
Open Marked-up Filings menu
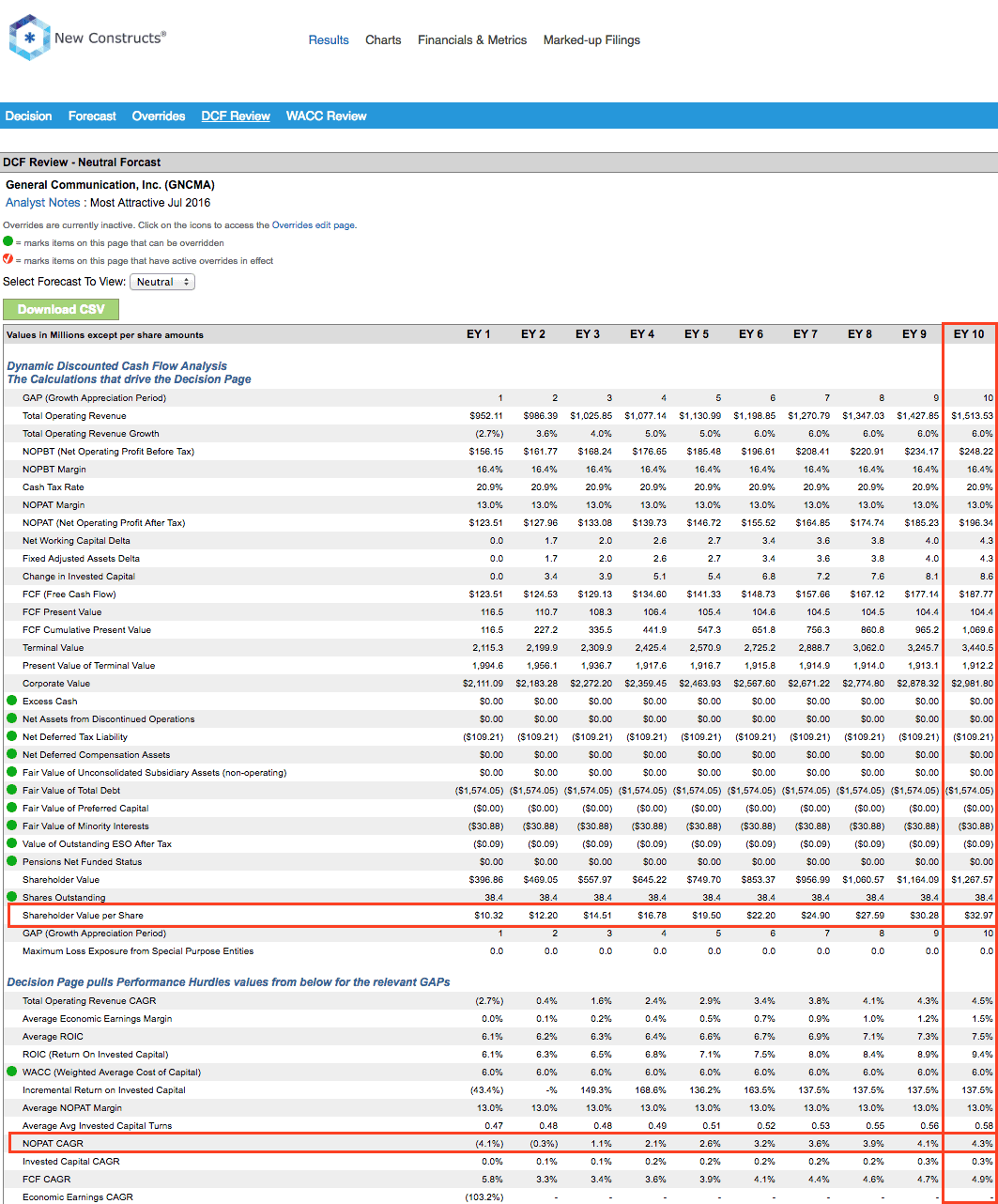pyautogui.click(x=591, y=40)
